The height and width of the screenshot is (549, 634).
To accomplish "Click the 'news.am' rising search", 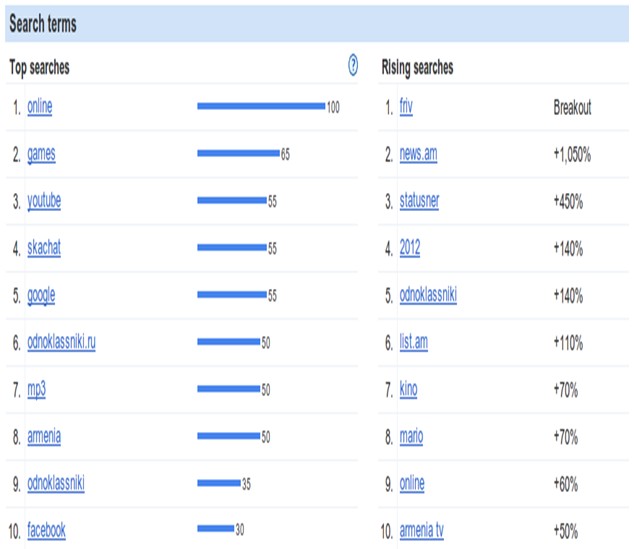I will tap(418, 154).
